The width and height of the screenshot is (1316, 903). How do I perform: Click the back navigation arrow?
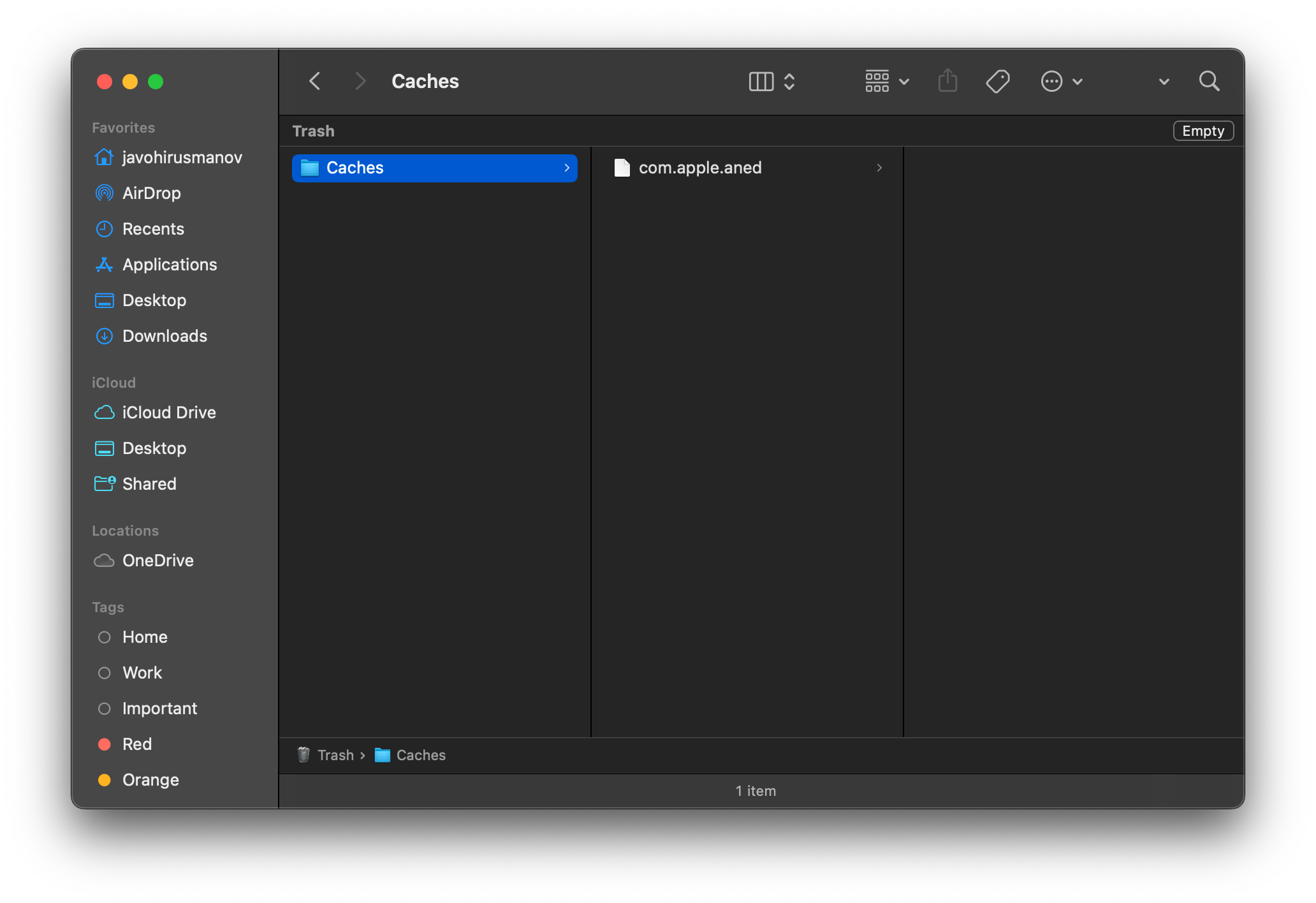coord(315,81)
